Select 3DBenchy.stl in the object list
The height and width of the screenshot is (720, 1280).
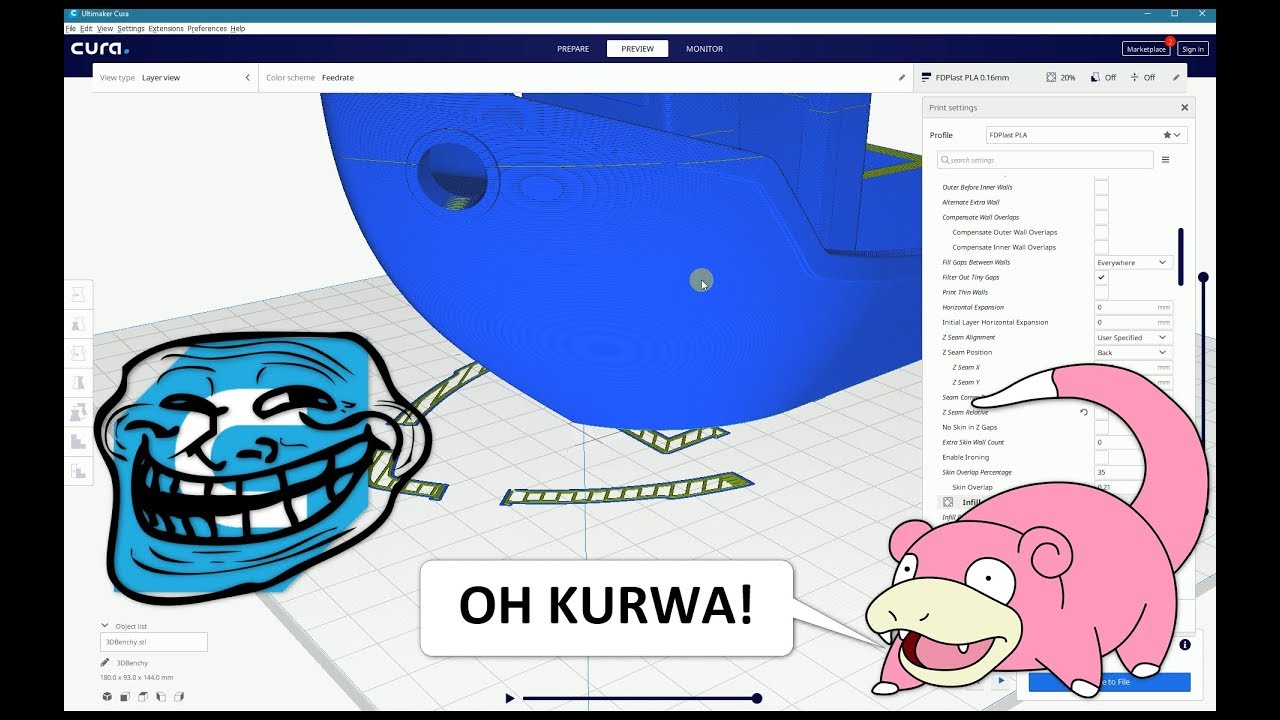(154, 642)
